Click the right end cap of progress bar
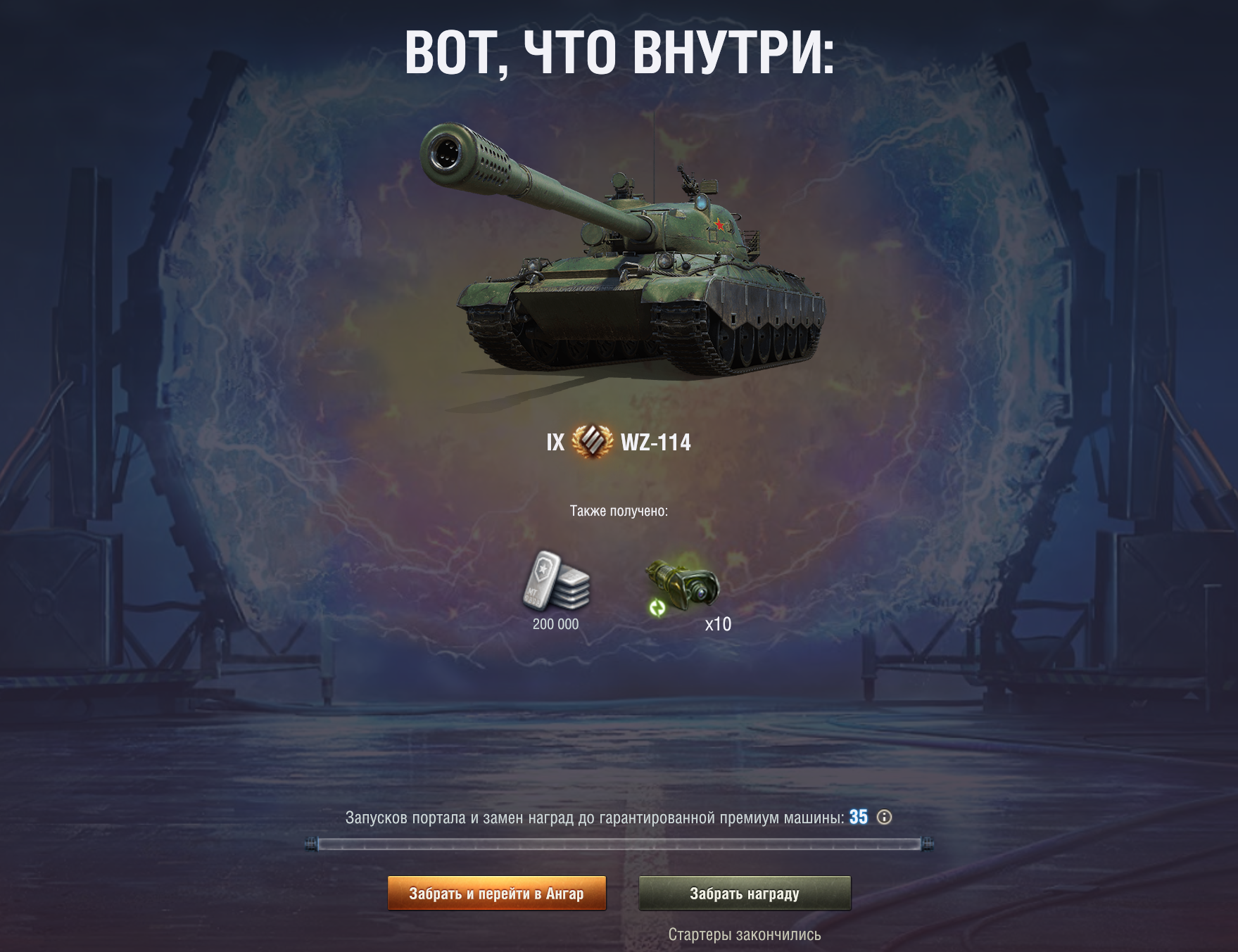This screenshot has width=1238, height=952. tap(927, 844)
